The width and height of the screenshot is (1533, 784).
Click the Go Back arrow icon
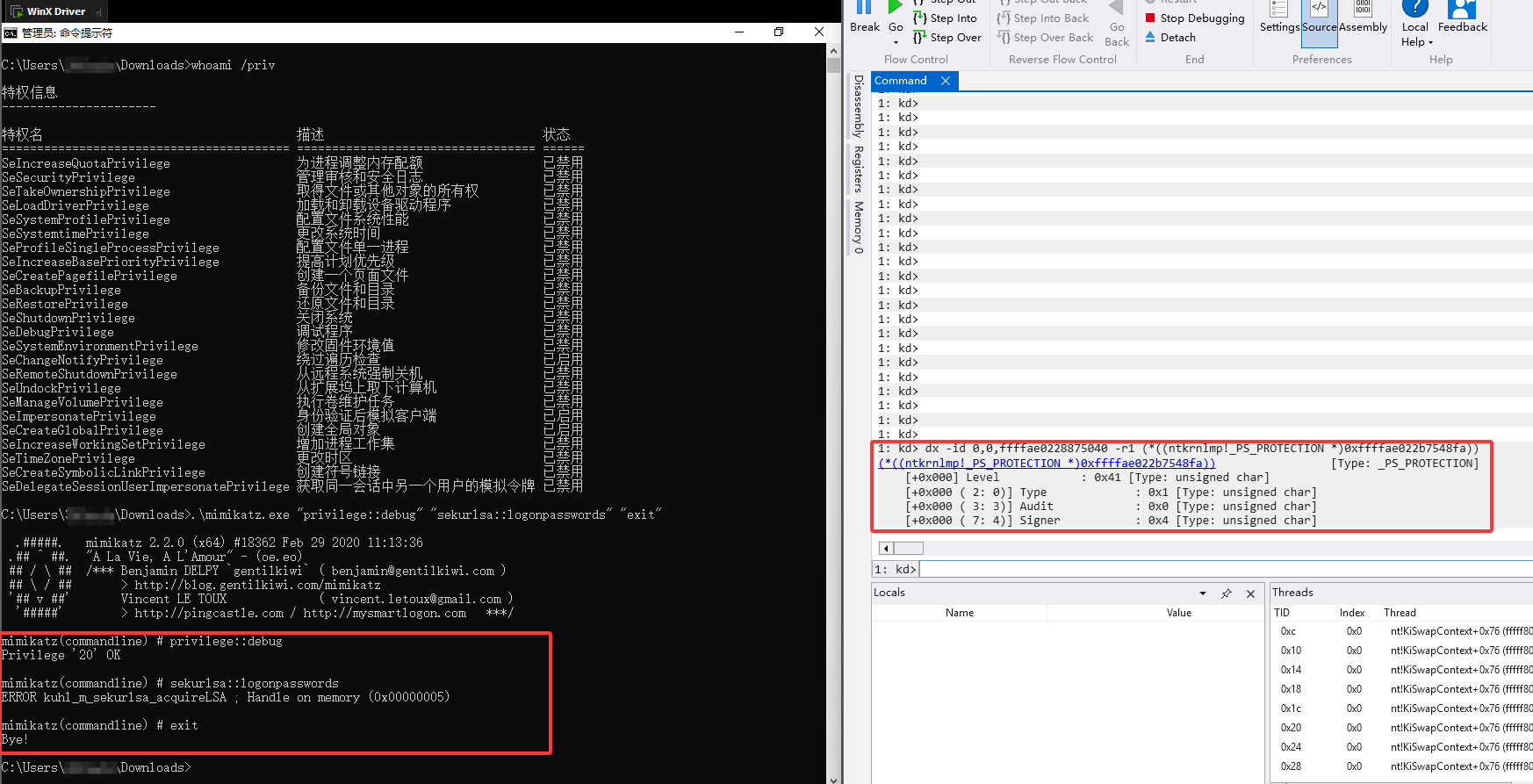[x=1116, y=8]
